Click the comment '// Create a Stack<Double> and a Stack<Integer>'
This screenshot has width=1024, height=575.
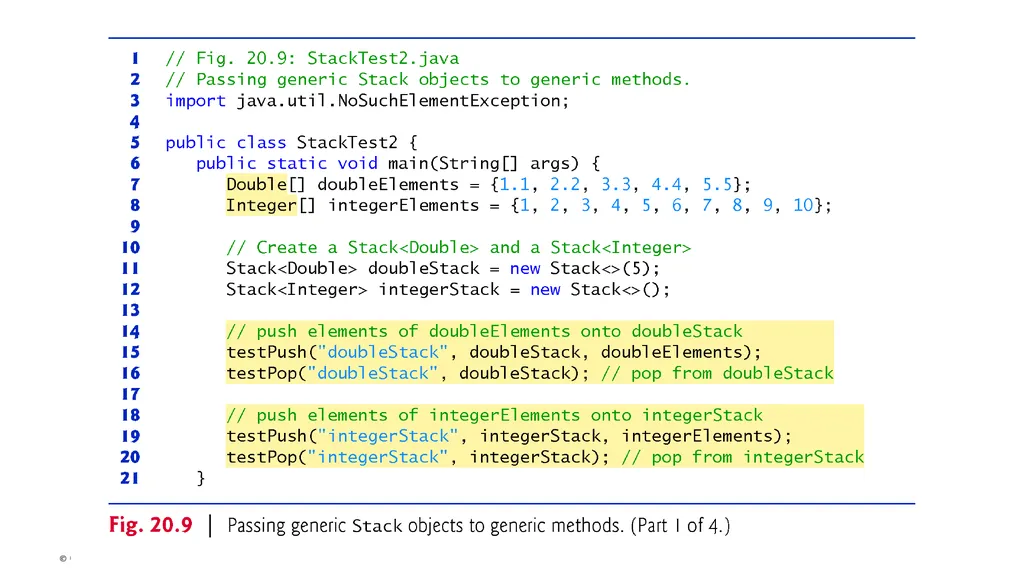click(x=458, y=248)
